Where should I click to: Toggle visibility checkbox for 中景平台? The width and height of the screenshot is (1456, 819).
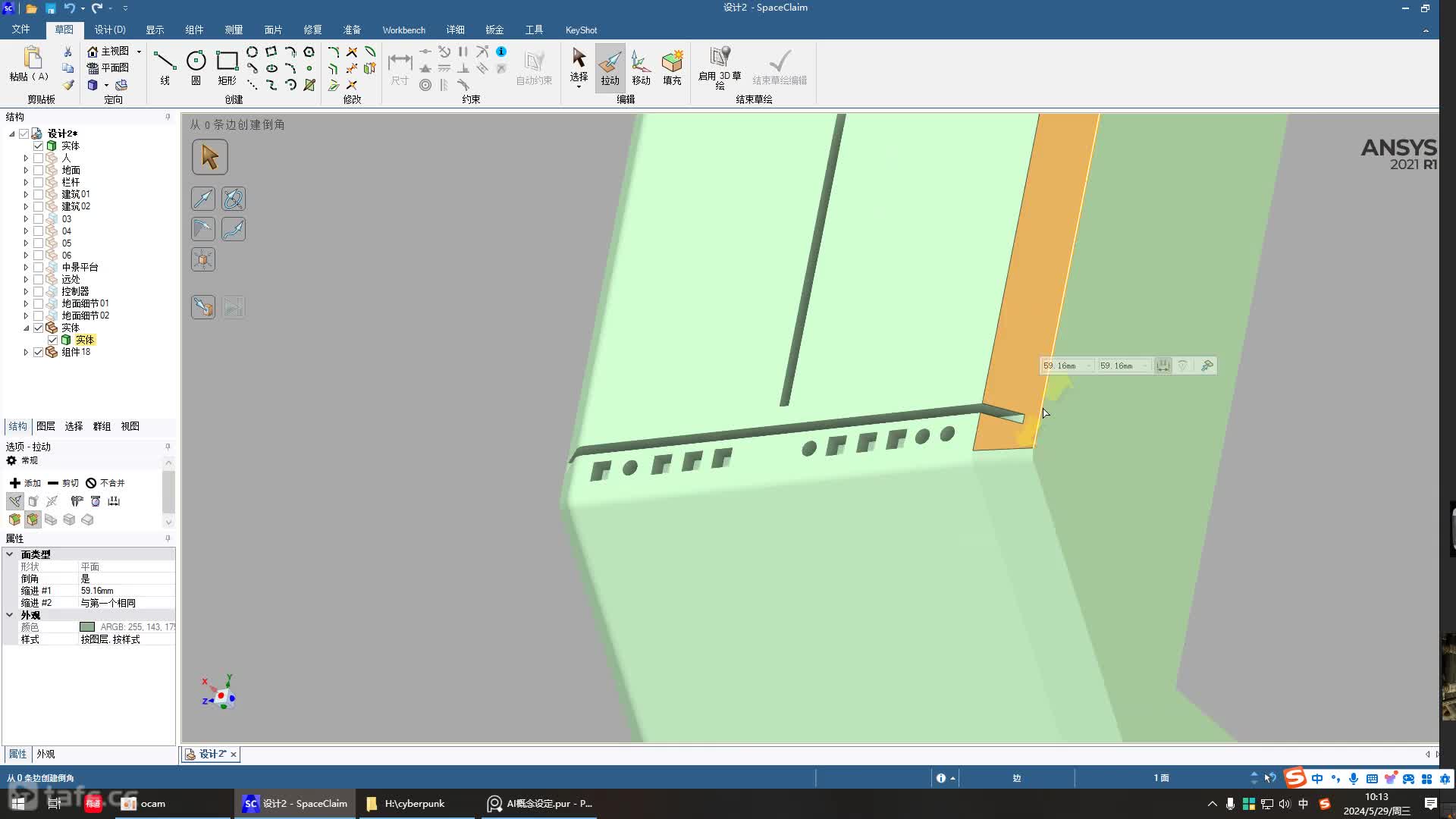(x=38, y=267)
